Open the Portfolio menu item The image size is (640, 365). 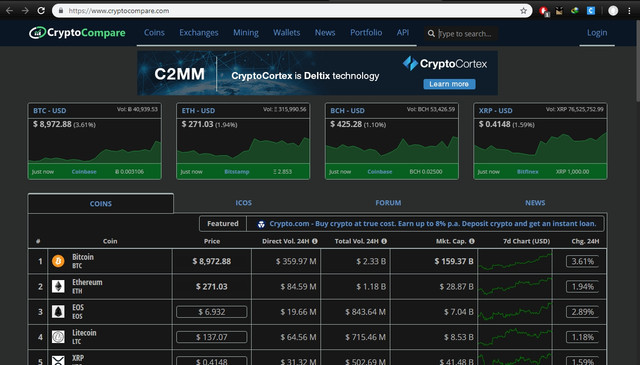366,33
